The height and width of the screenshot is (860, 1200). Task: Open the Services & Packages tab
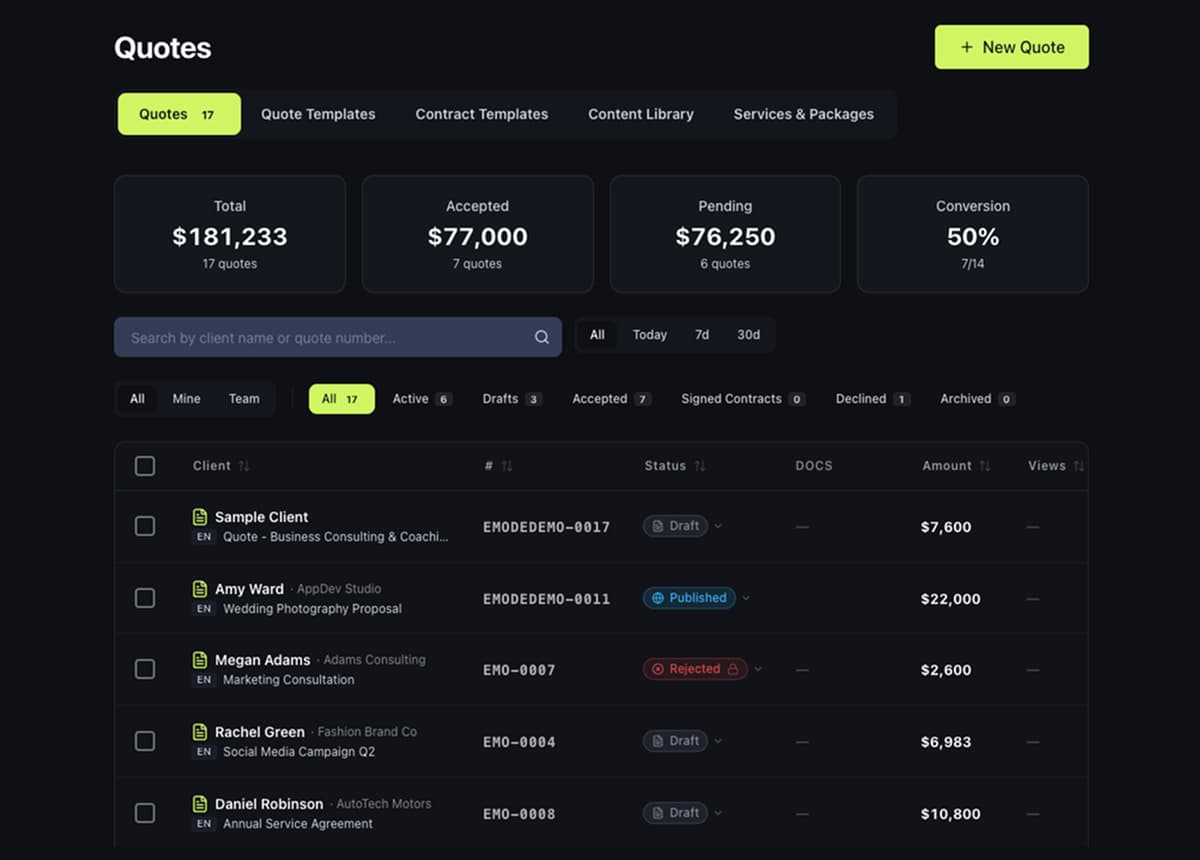[x=803, y=114]
